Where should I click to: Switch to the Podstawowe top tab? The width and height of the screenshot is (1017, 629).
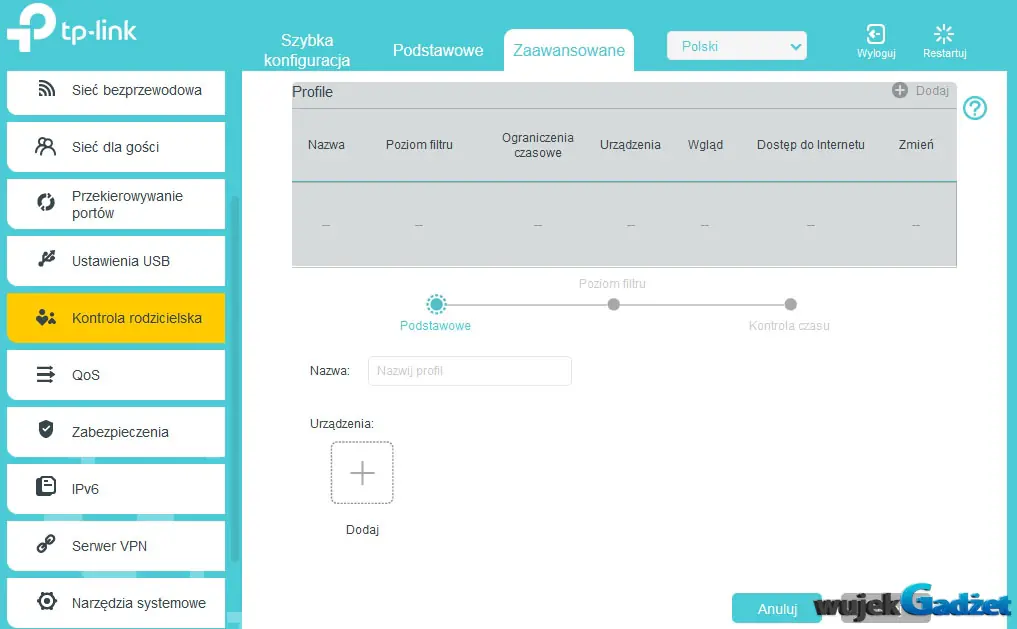coord(438,50)
